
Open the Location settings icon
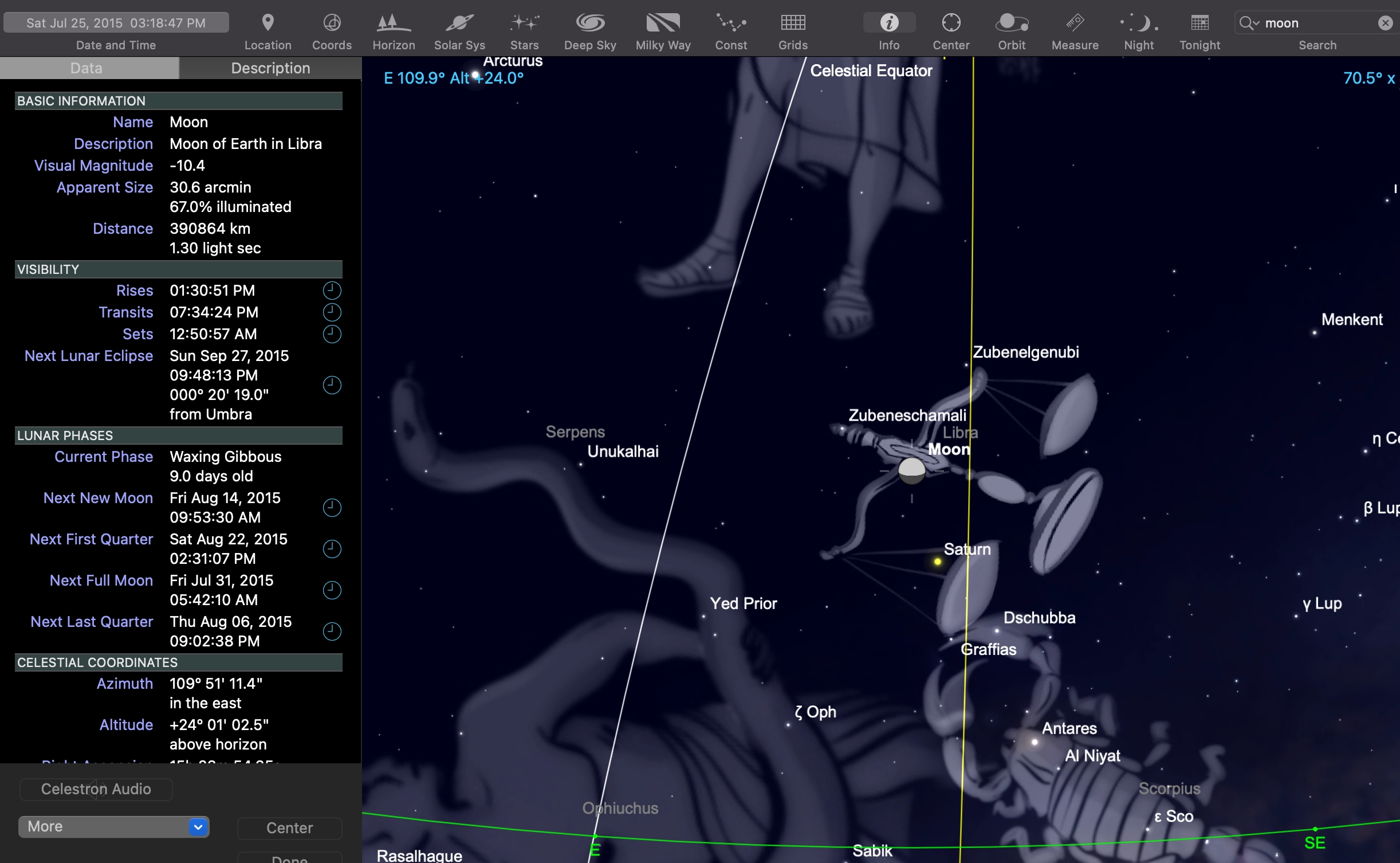(268, 23)
